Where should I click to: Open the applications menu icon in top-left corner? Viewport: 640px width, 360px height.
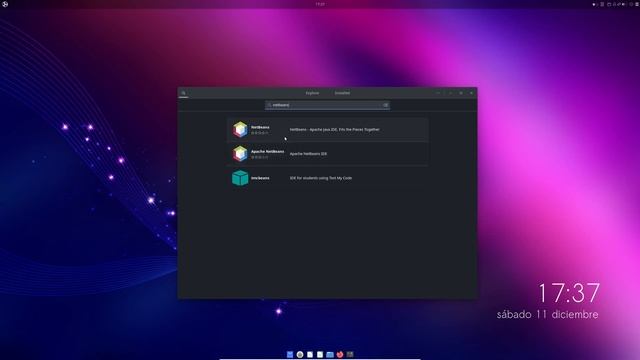tap(5, 4)
